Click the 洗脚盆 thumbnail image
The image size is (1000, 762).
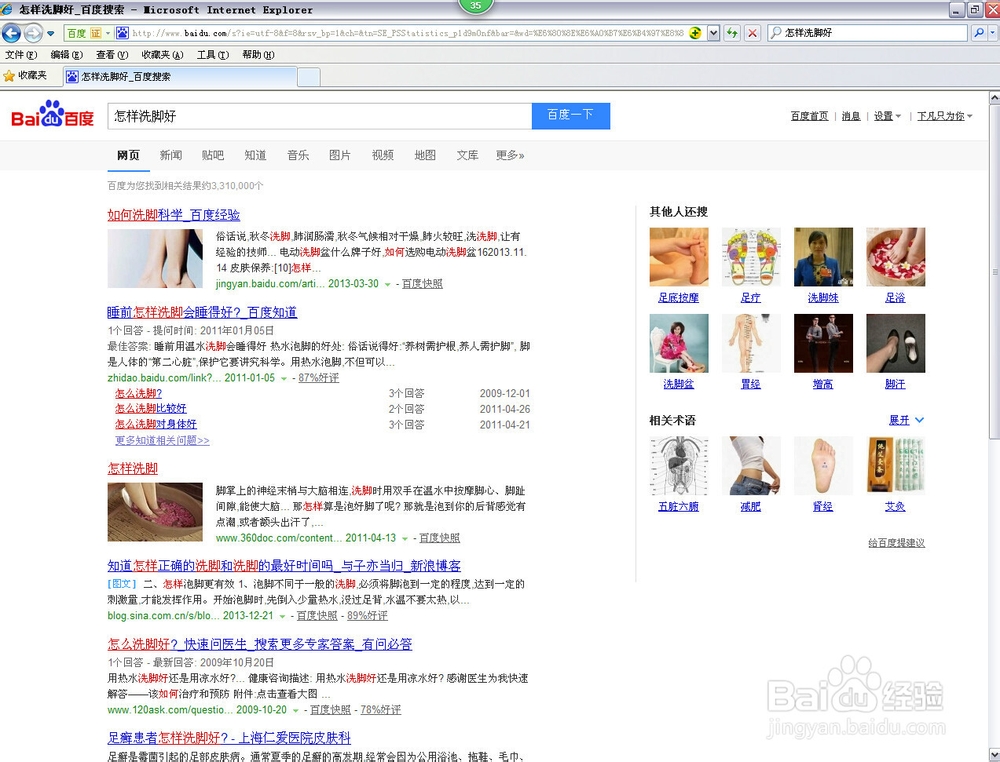click(x=679, y=343)
